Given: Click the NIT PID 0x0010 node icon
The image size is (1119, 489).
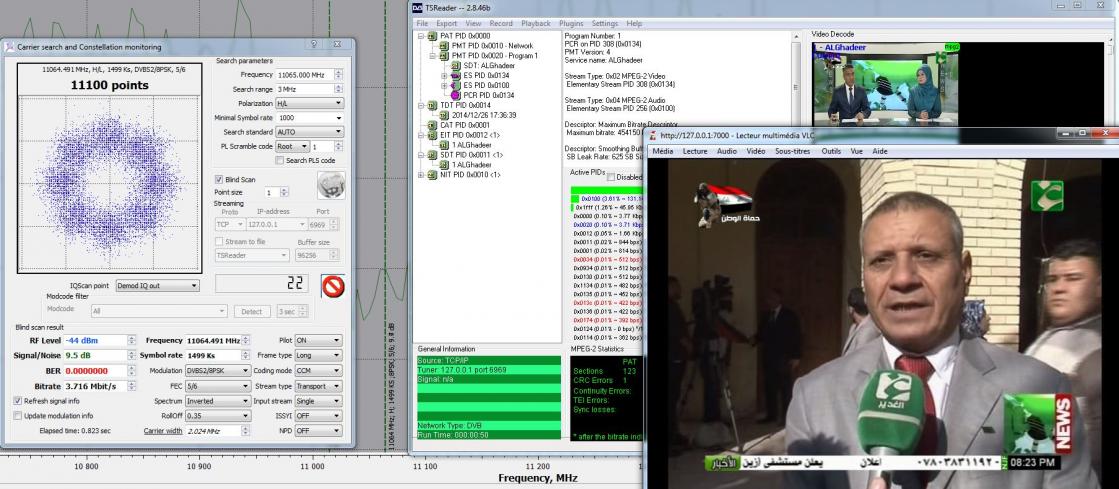Looking at the screenshot, I should [x=433, y=175].
